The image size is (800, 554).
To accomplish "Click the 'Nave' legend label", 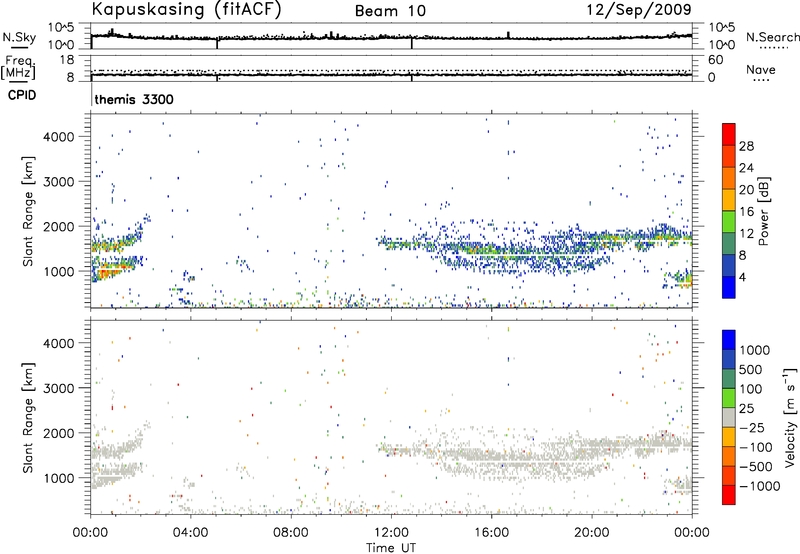I will pos(761,69).
